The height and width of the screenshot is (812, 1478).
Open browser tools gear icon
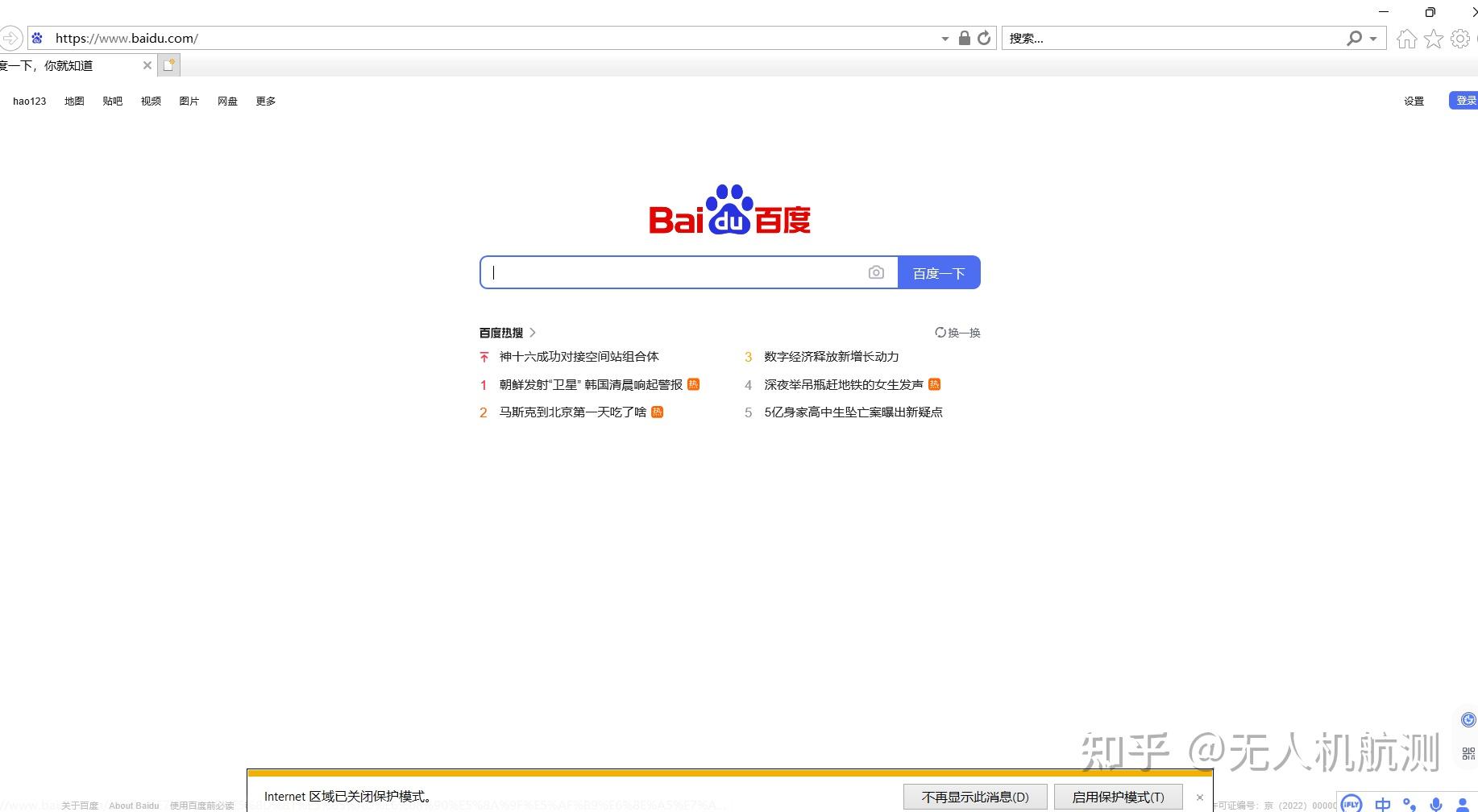1459,39
